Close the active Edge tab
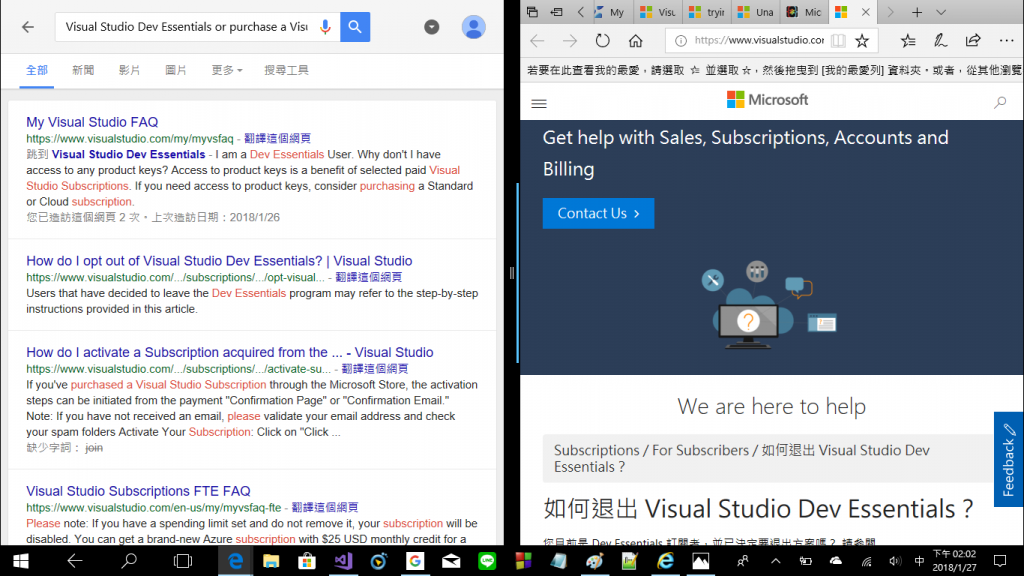The height and width of the screenshot is (576, 1024). [x=865, y=12]
